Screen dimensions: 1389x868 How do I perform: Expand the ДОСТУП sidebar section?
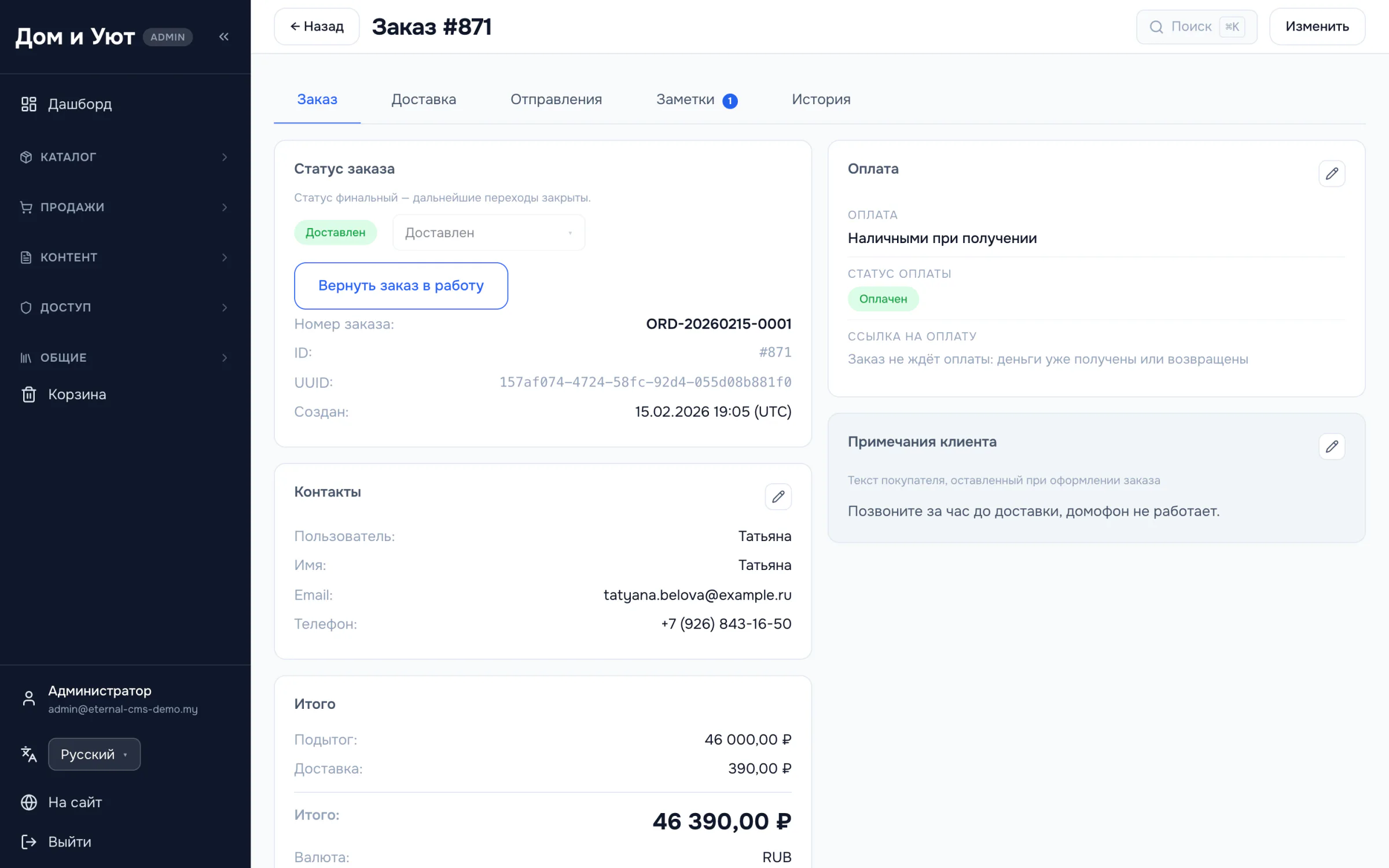[125, 307]
